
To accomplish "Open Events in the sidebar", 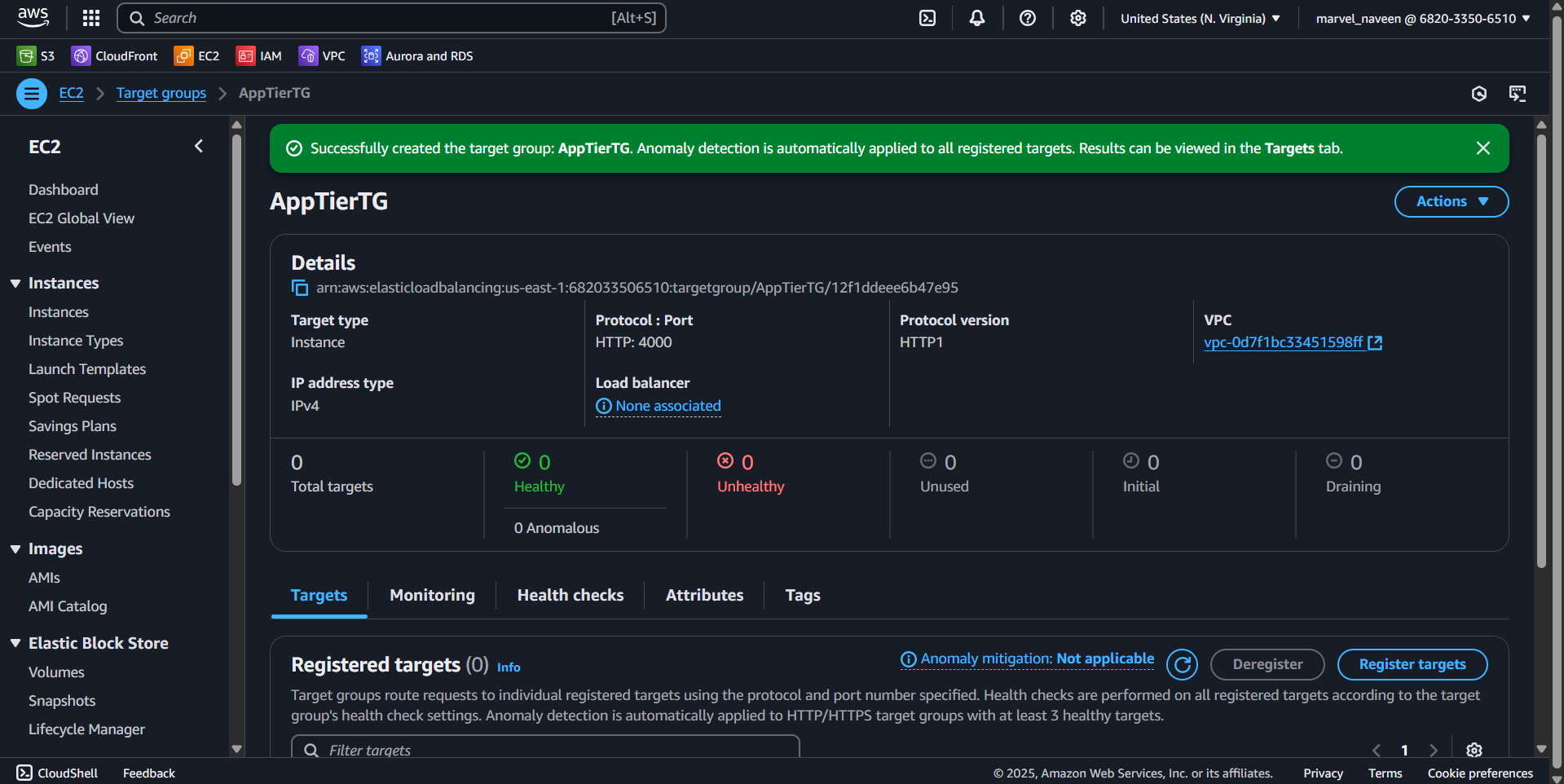I will pyautogui.click(x=50, y=247).
